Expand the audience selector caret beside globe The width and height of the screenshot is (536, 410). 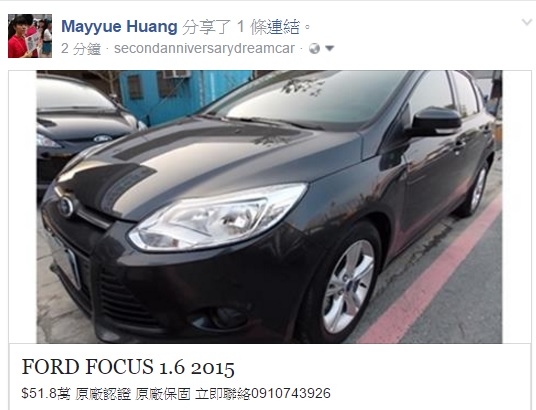pos(330,49)
